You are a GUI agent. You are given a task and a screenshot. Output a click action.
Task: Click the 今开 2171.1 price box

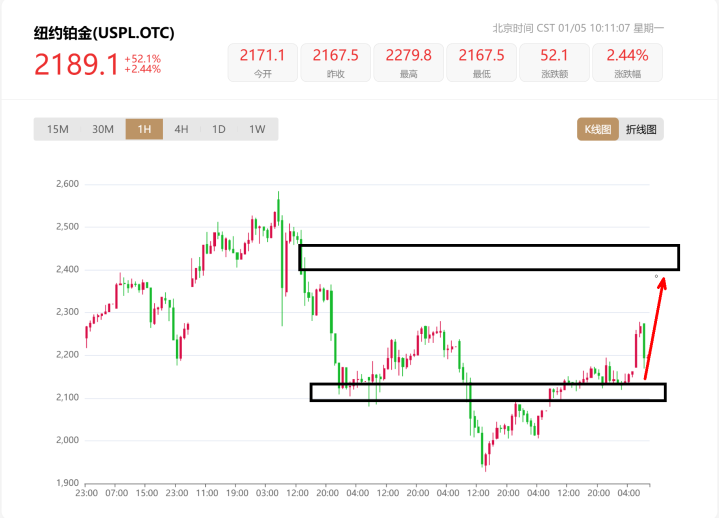click(263, 62)
